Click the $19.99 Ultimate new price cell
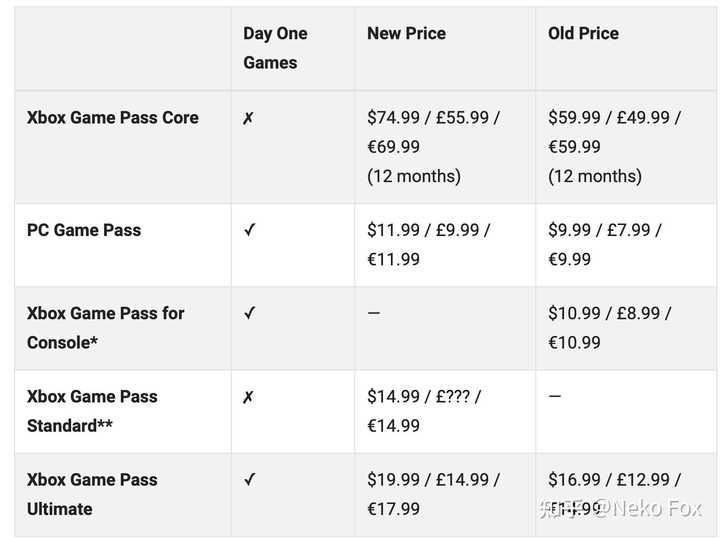The image size is (720, 538). coord(433,494)
